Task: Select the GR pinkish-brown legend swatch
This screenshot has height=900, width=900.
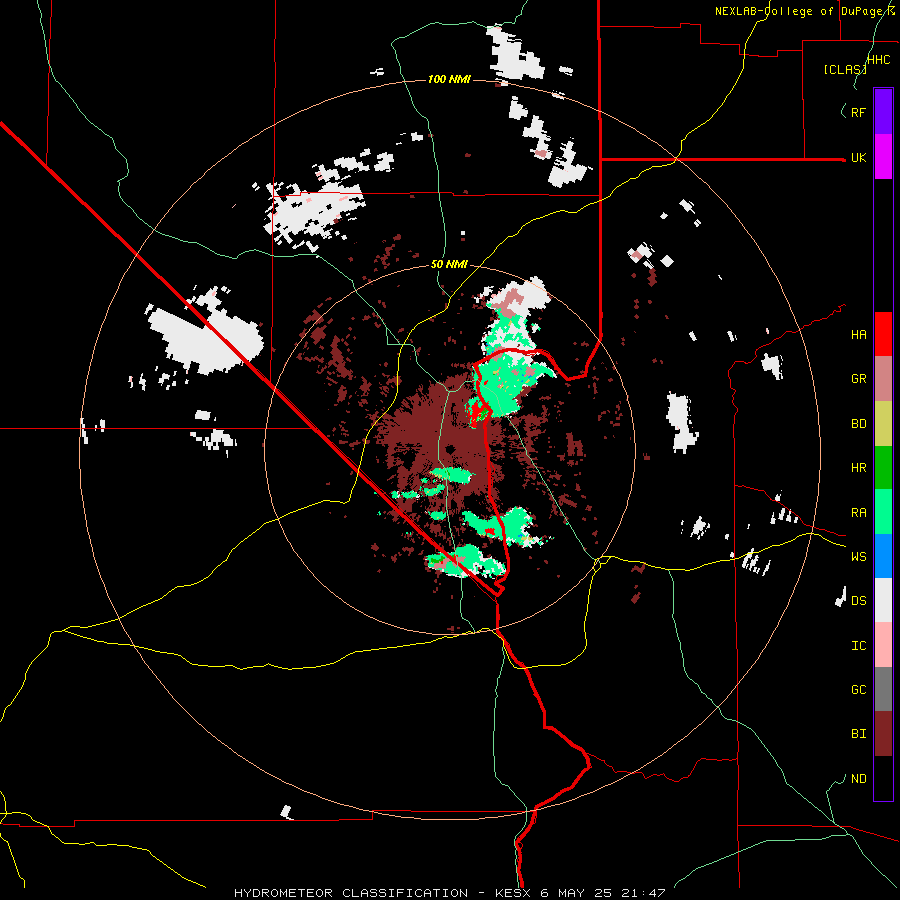Action: 883,379
